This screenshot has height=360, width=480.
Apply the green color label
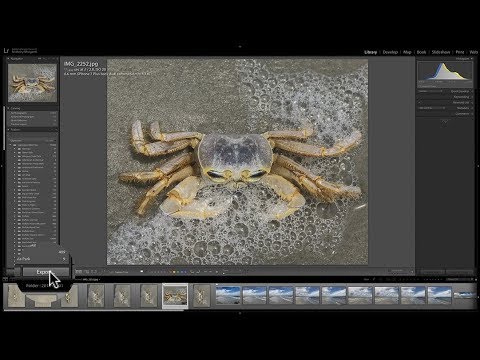(178, 272)
